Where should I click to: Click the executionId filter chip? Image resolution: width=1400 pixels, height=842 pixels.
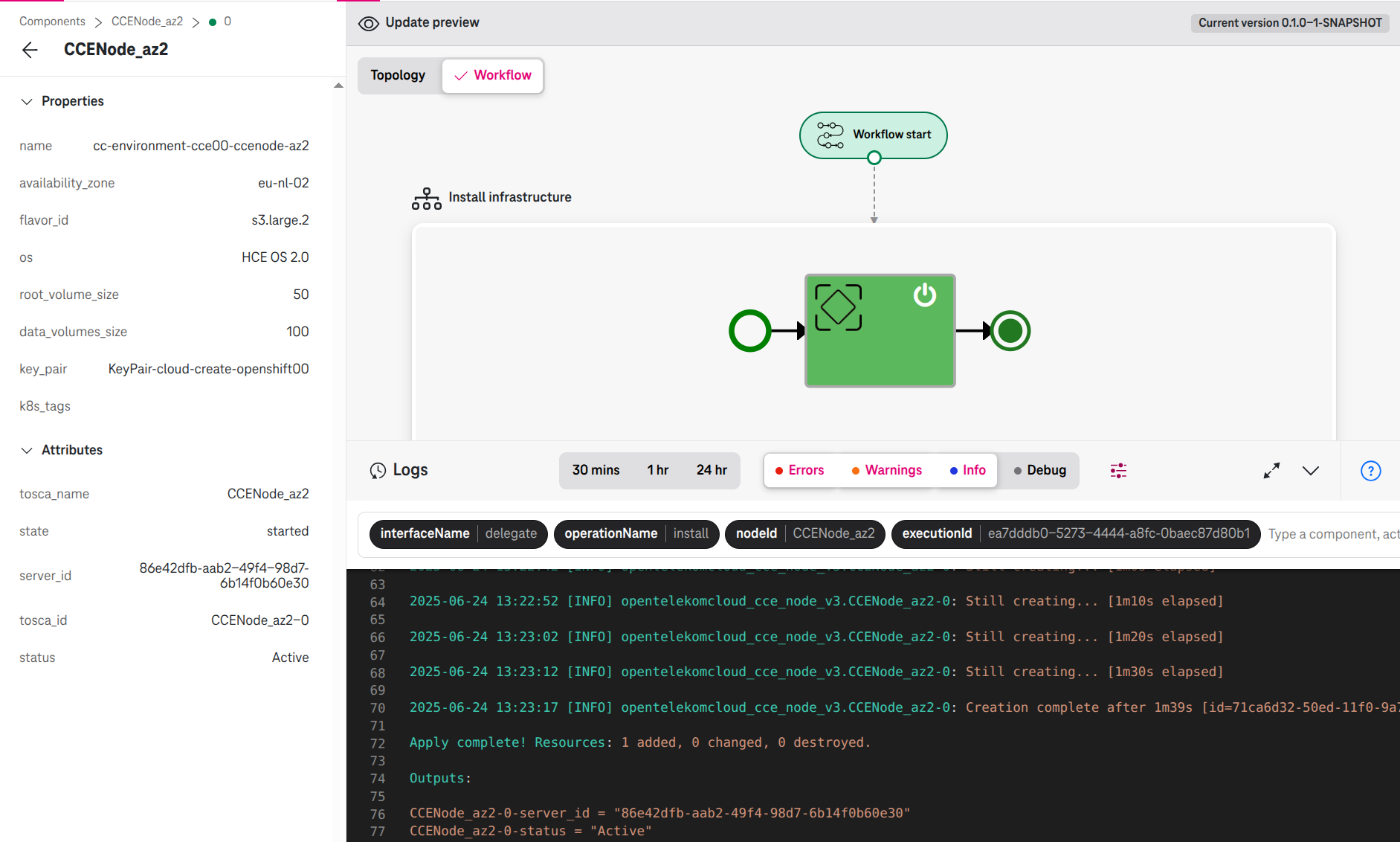tap(1076, 533)
